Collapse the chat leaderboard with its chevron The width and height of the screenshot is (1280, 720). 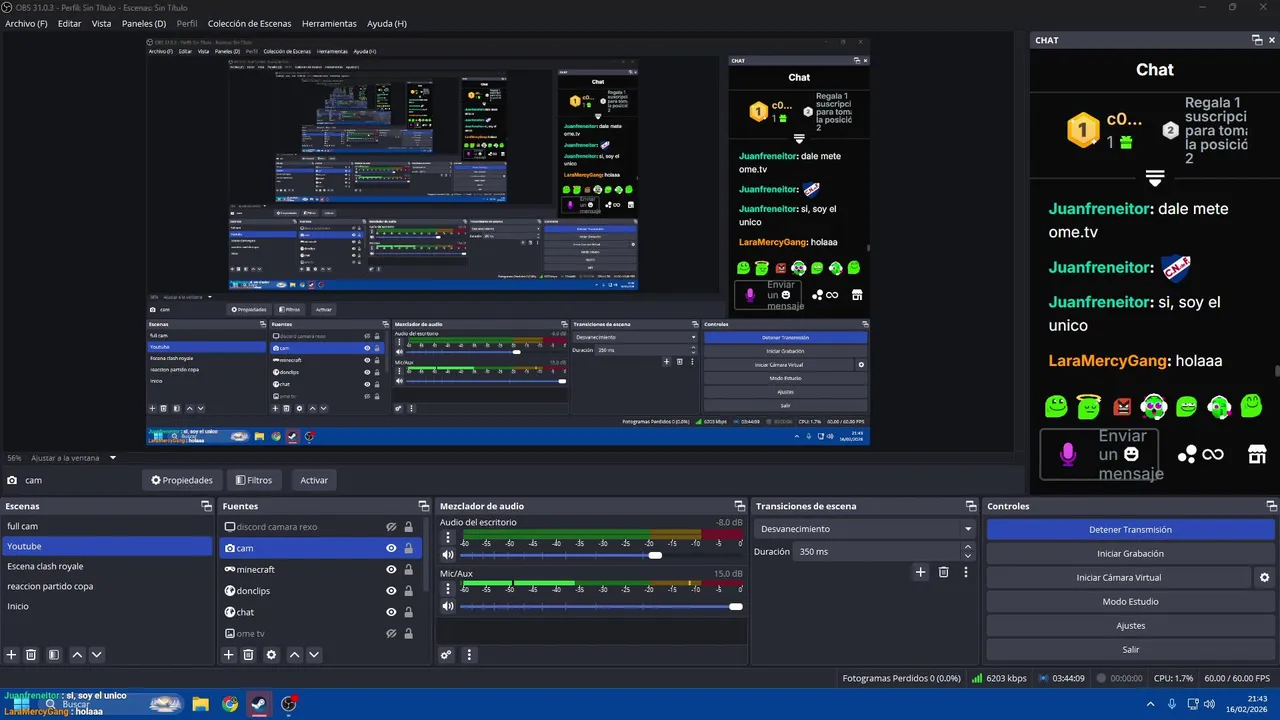[1155, 178]
